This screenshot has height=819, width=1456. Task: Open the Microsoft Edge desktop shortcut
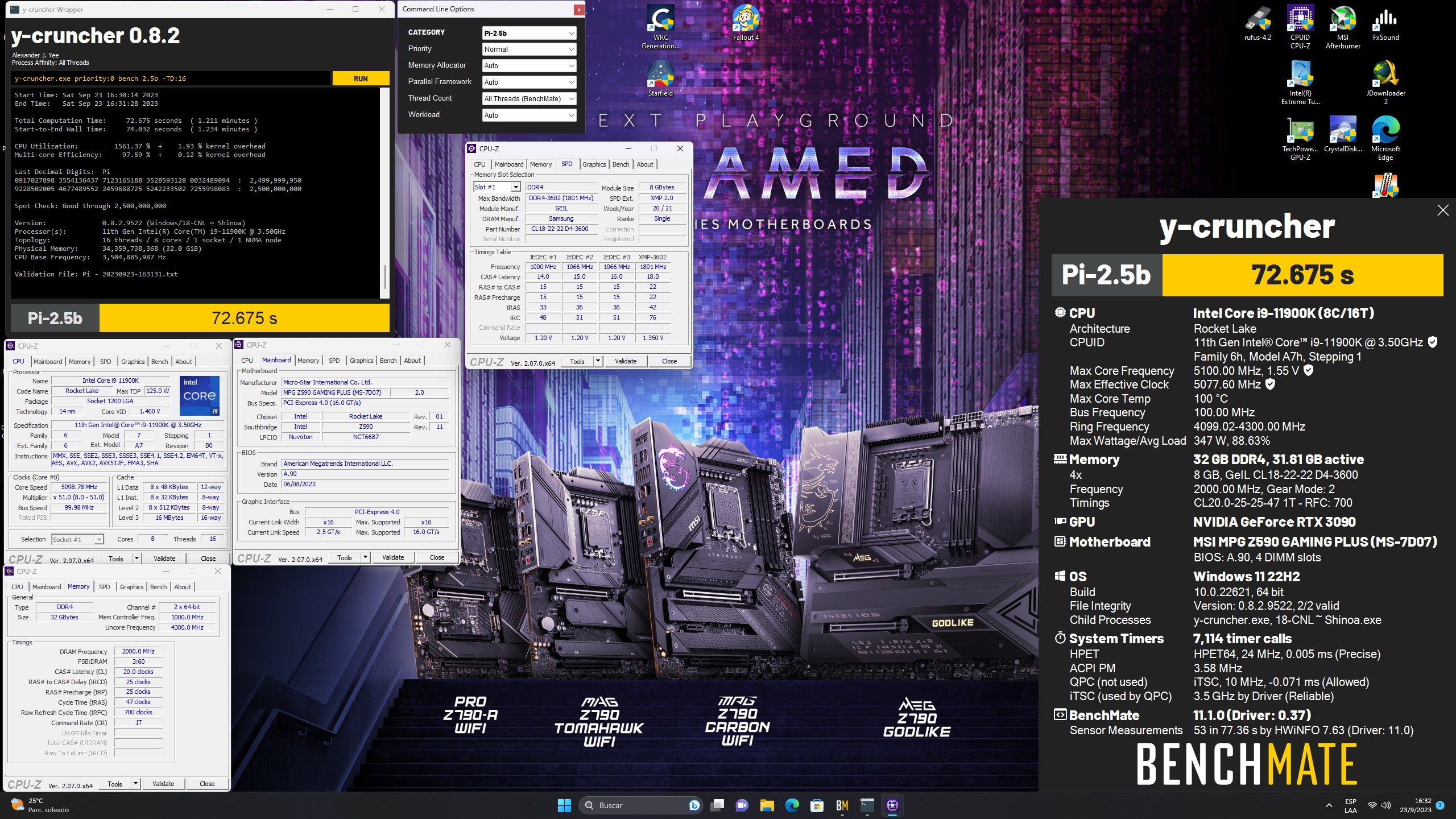click(x=1385, y=138)
